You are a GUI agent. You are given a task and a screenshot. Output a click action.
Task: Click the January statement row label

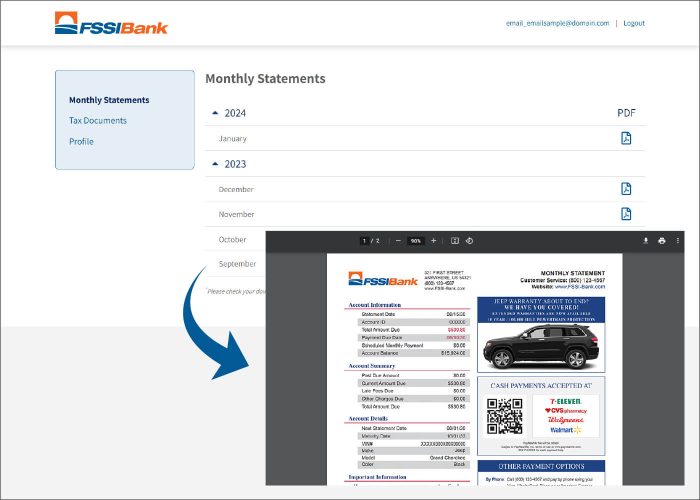coord(233,138)
